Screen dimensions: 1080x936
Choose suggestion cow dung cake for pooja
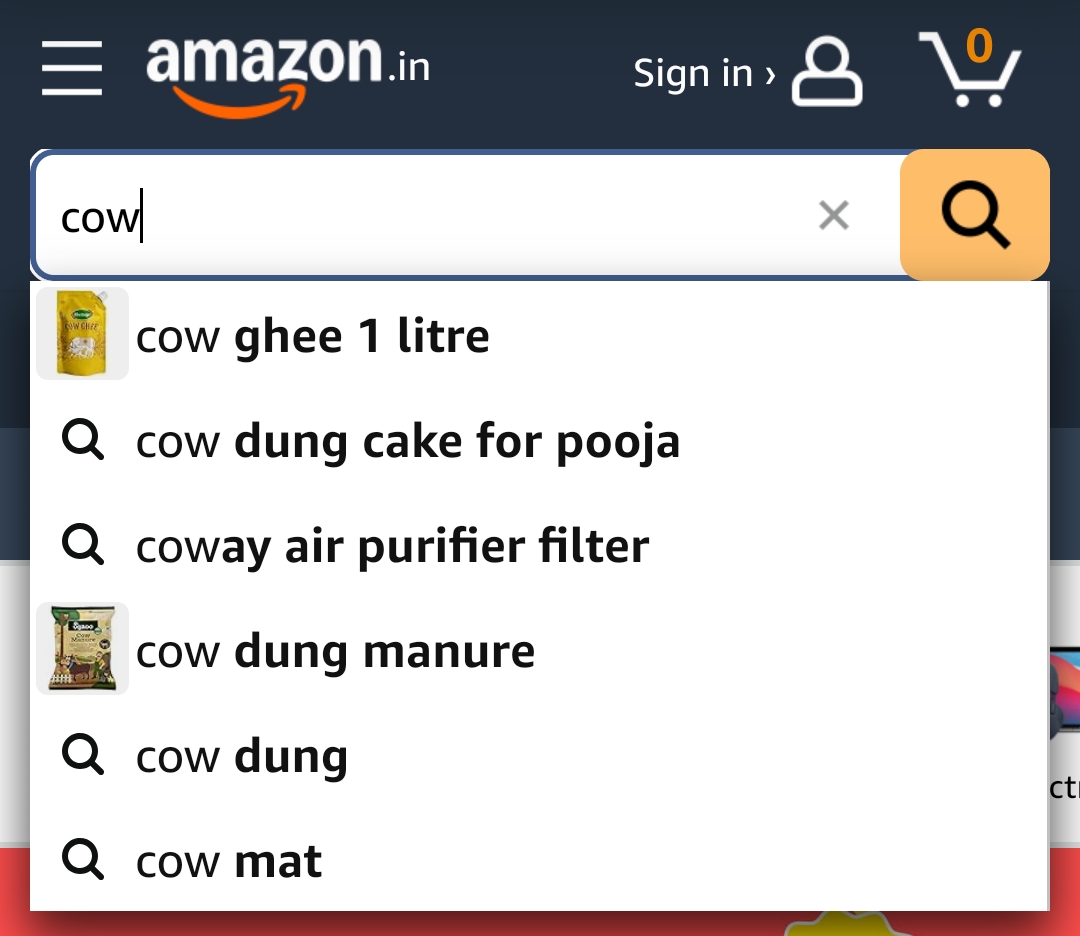[x=408, y=442]
